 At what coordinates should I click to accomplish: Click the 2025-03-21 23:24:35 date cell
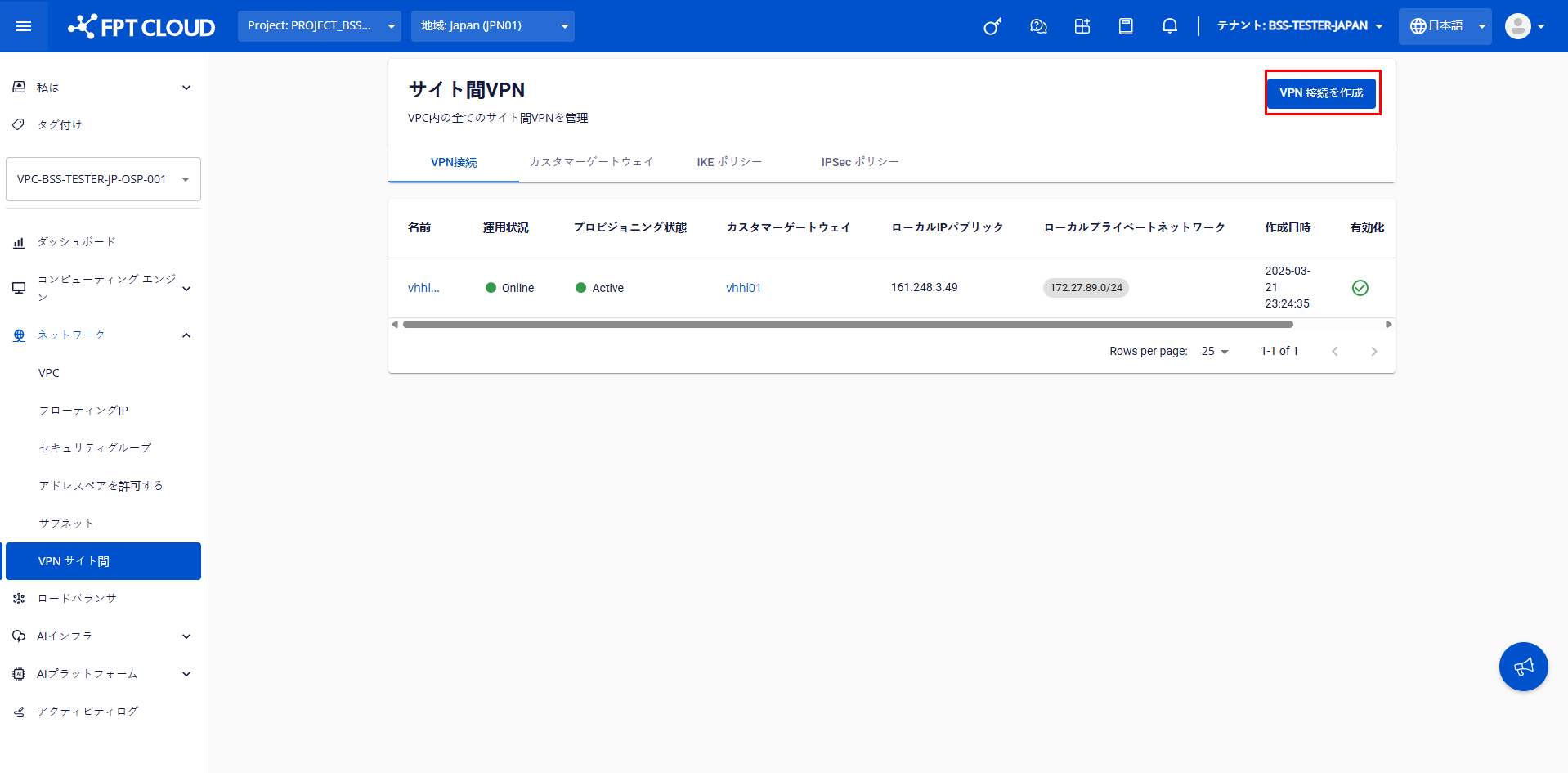(1288, 287)
